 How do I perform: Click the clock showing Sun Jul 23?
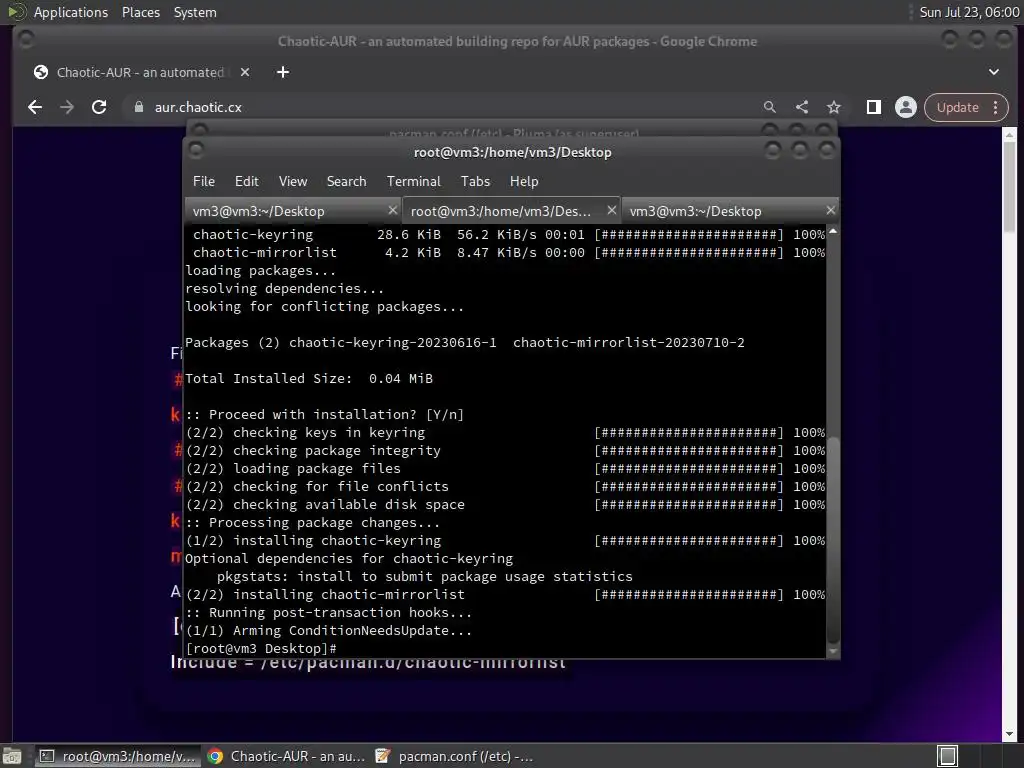pos(969,12)
